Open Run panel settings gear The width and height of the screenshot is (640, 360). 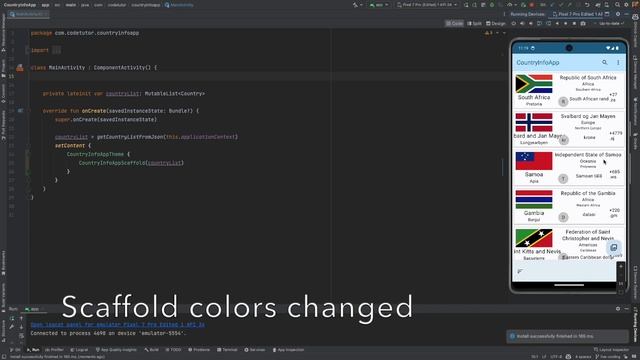click(x=618, y=309)
